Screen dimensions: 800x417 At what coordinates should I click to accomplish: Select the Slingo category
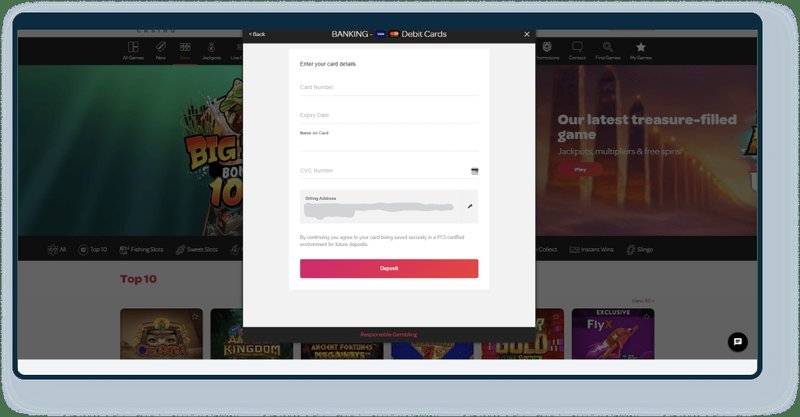640,250
